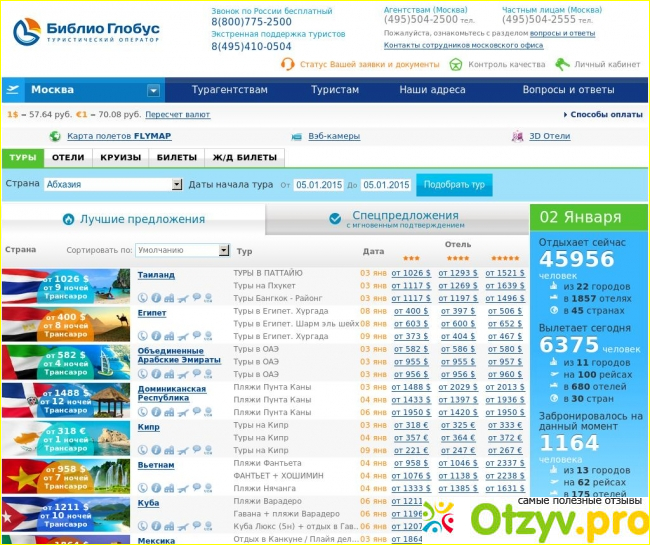
Task: Click the quality control badge icon
Action: click(456, 64)
